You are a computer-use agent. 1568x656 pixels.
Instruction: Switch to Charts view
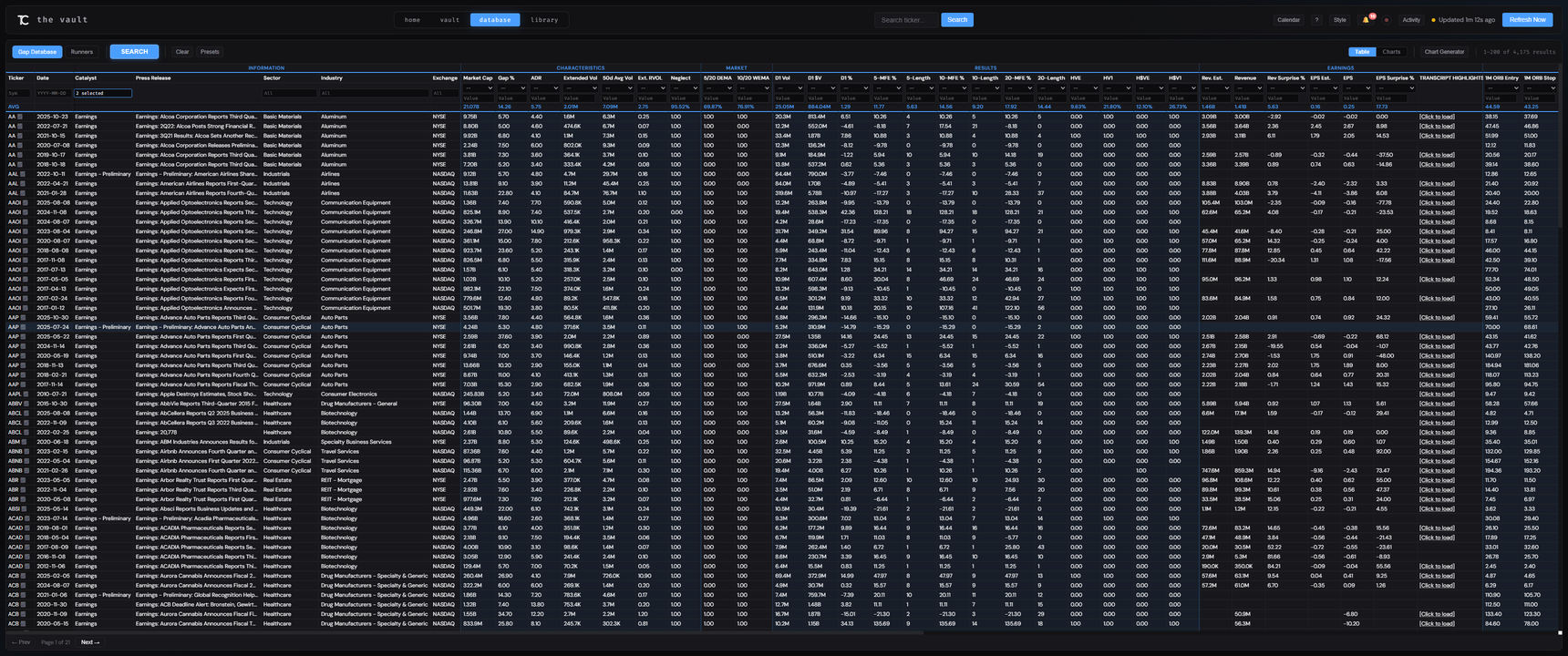click(1391, 52)
